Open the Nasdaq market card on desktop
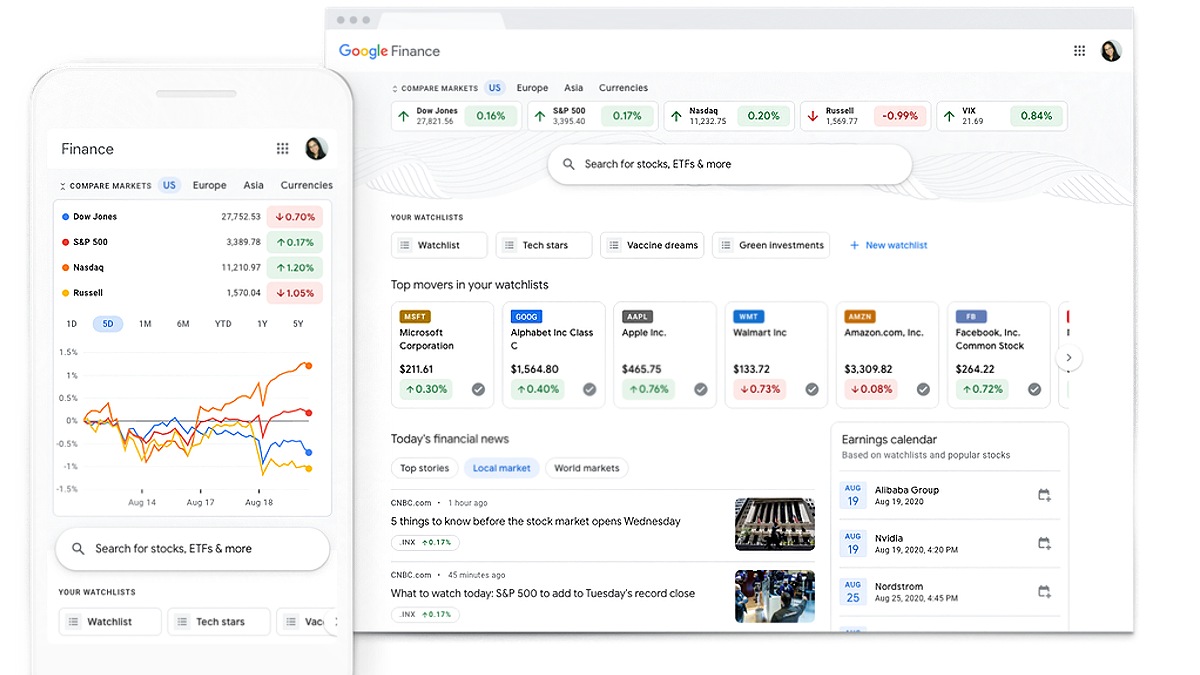 (x=729, y=116)
